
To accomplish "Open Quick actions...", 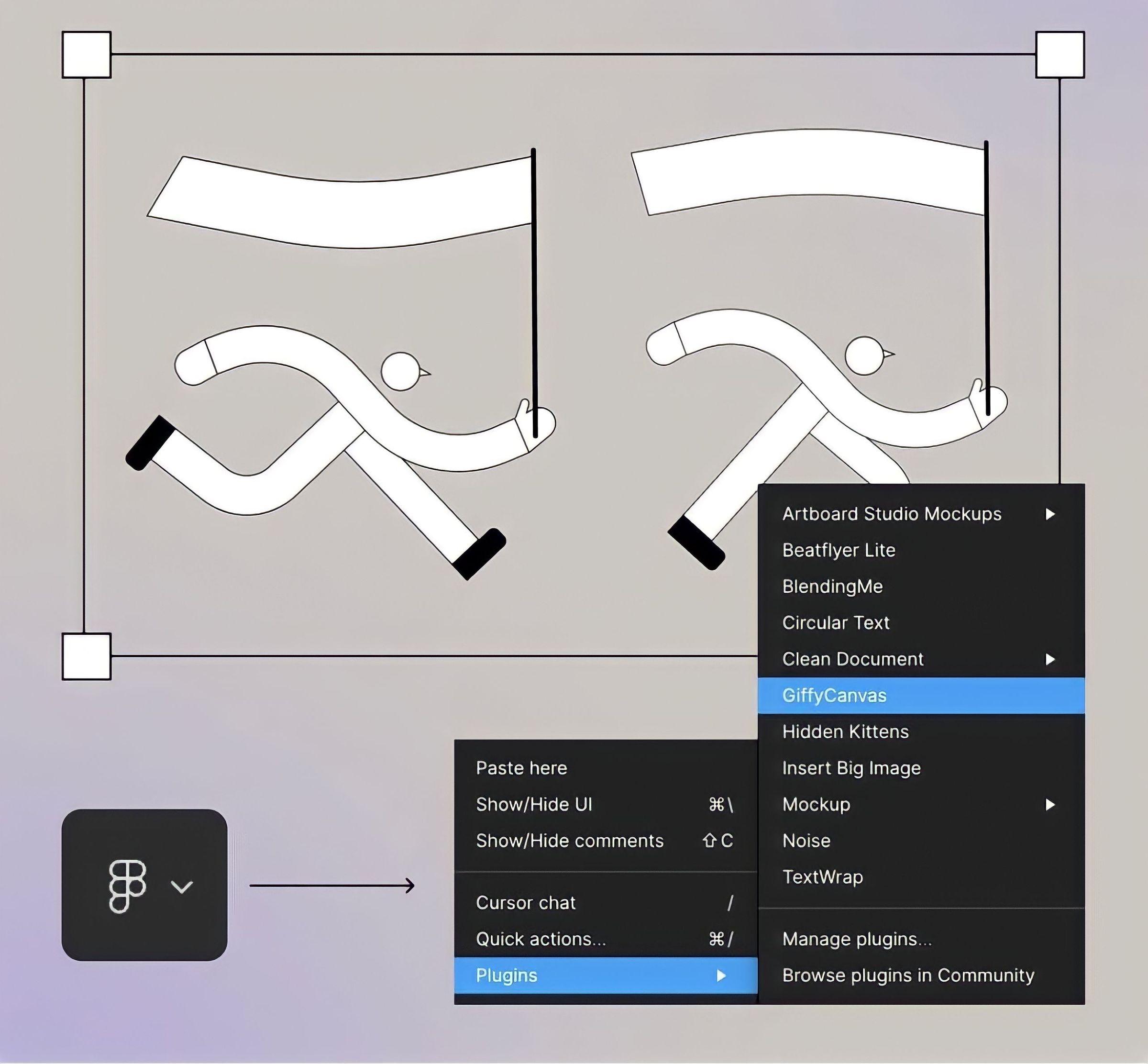I will click(x=541, y=939).
